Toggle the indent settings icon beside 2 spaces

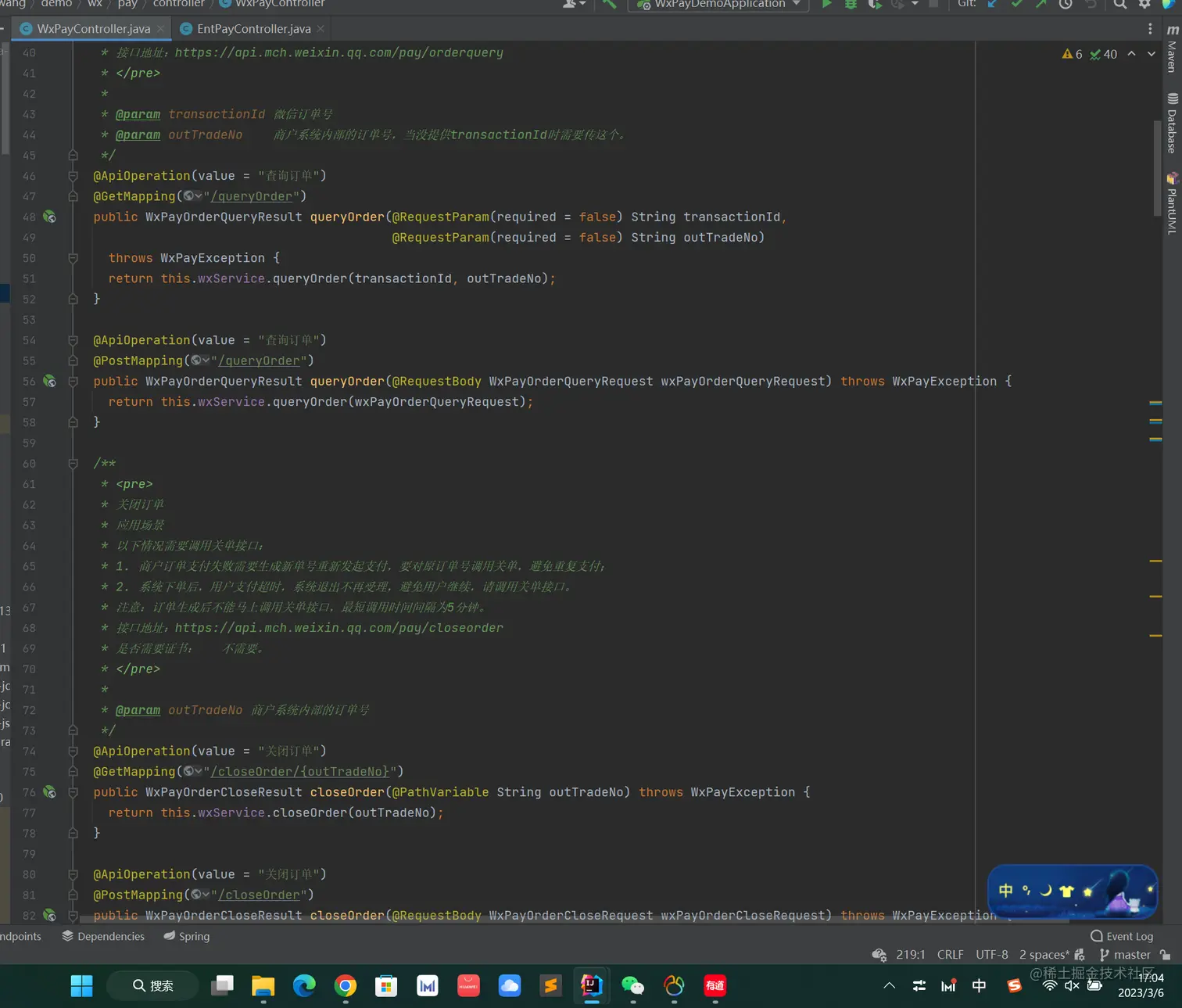[x=1080, y=955]
